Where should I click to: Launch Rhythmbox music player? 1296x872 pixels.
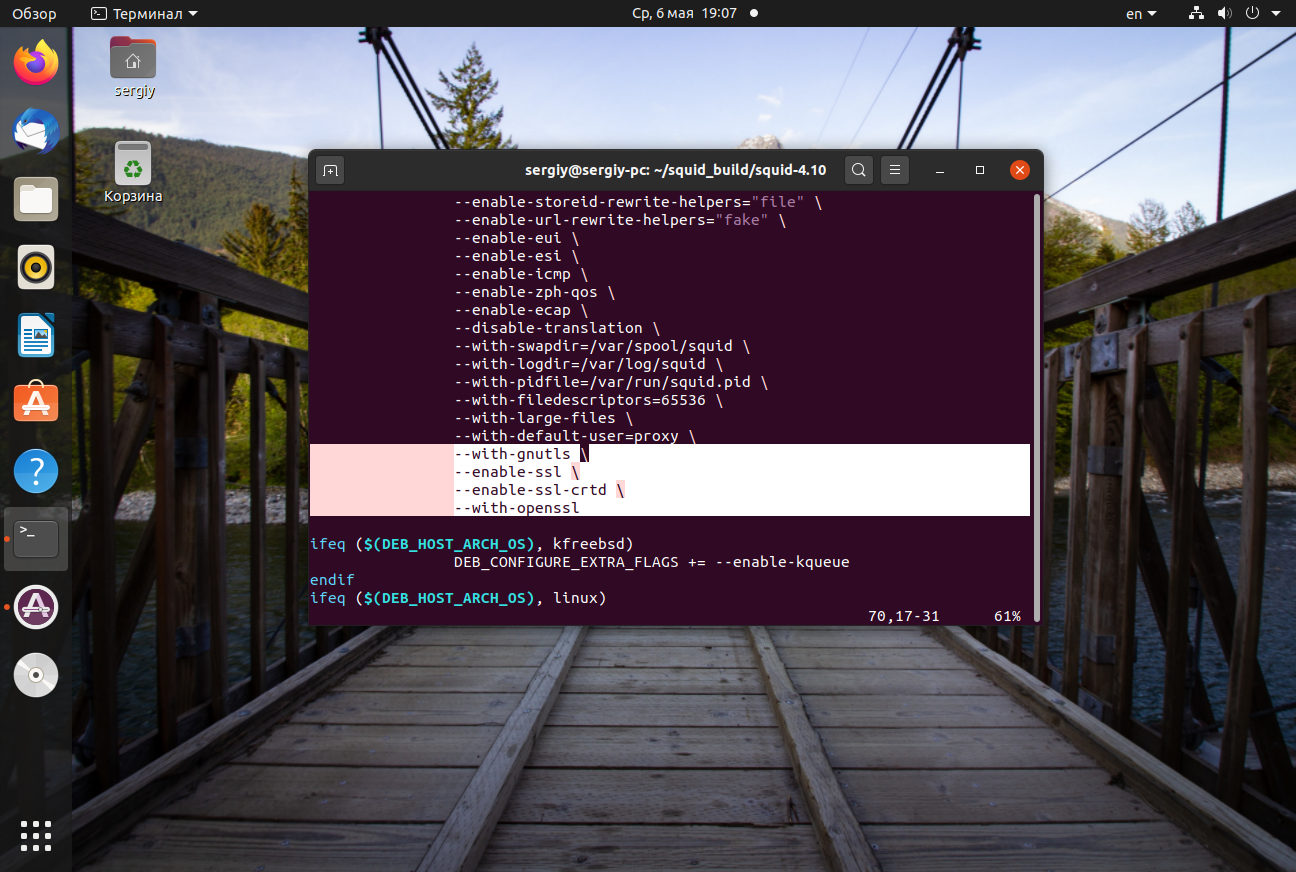[36, 267]
